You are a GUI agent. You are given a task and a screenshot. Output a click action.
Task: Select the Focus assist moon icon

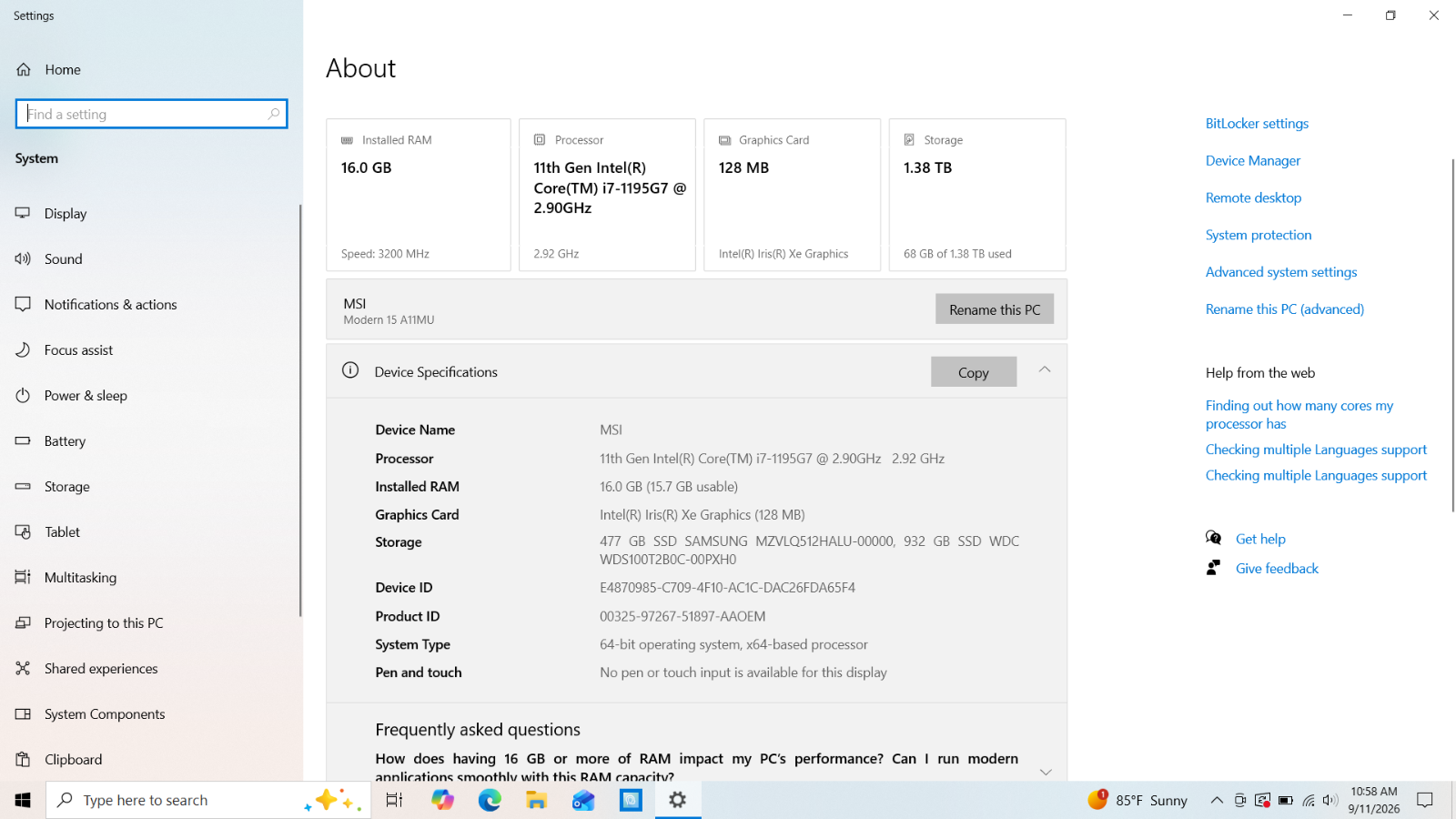click(x=23, y=349)
